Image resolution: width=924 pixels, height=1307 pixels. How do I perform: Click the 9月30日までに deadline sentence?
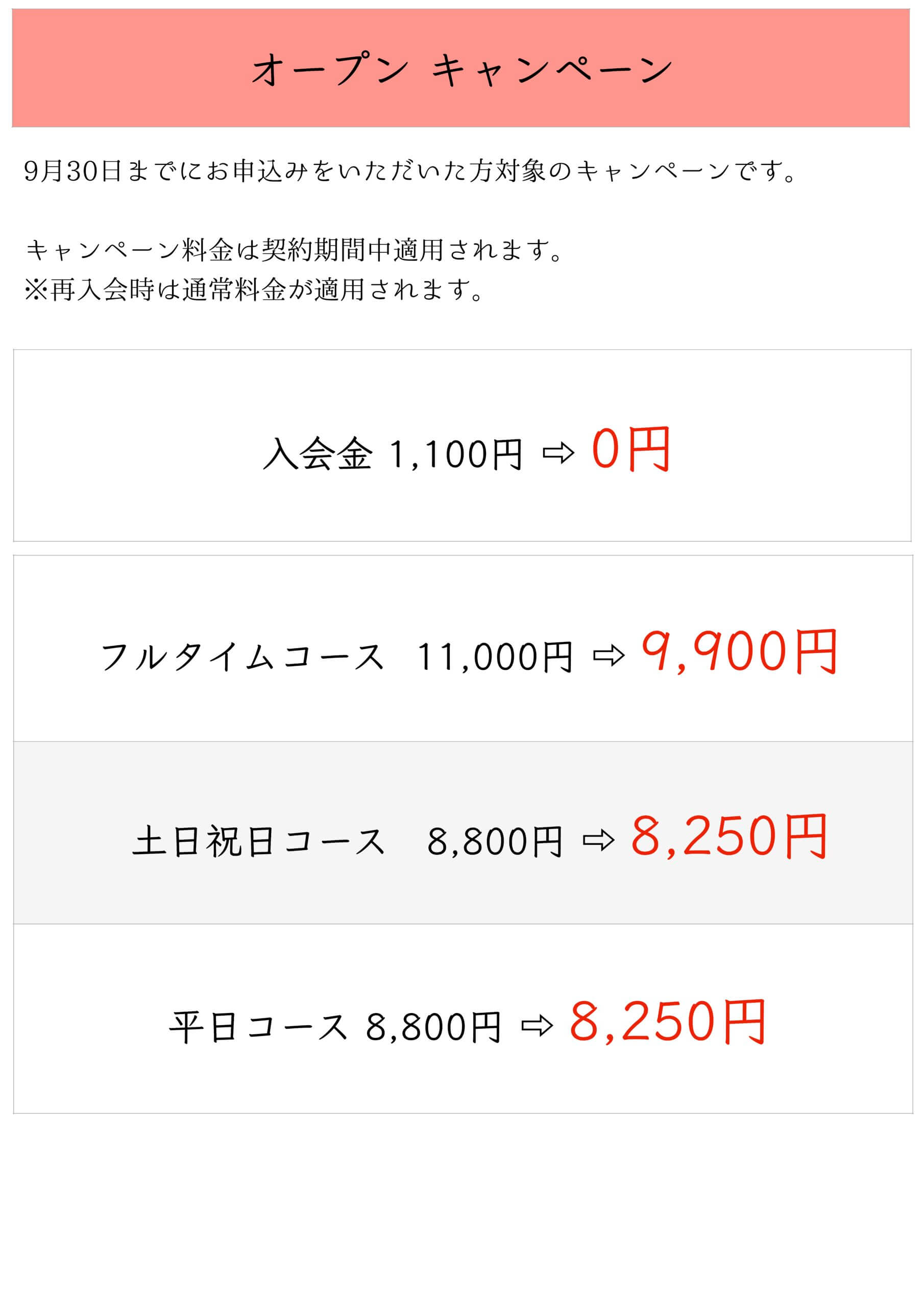[x=410, y=171]
